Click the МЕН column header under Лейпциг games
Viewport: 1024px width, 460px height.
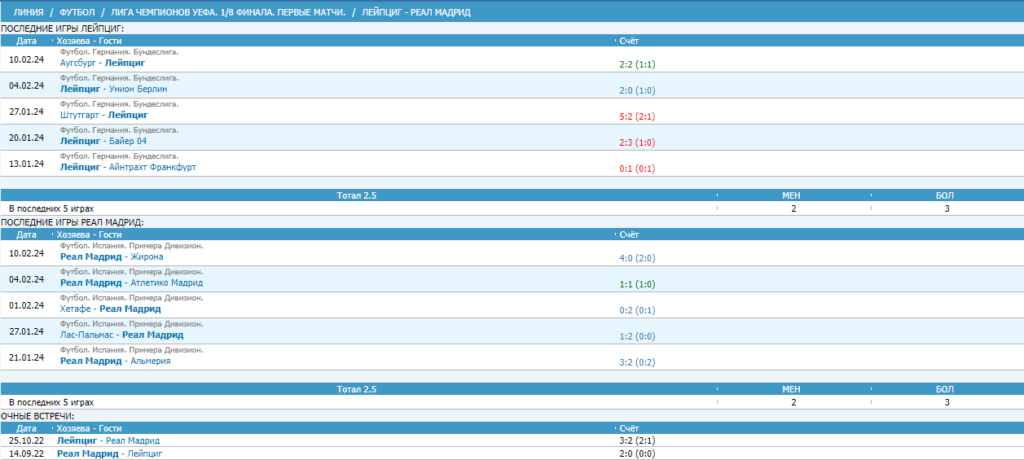click(x=791, y=195)
